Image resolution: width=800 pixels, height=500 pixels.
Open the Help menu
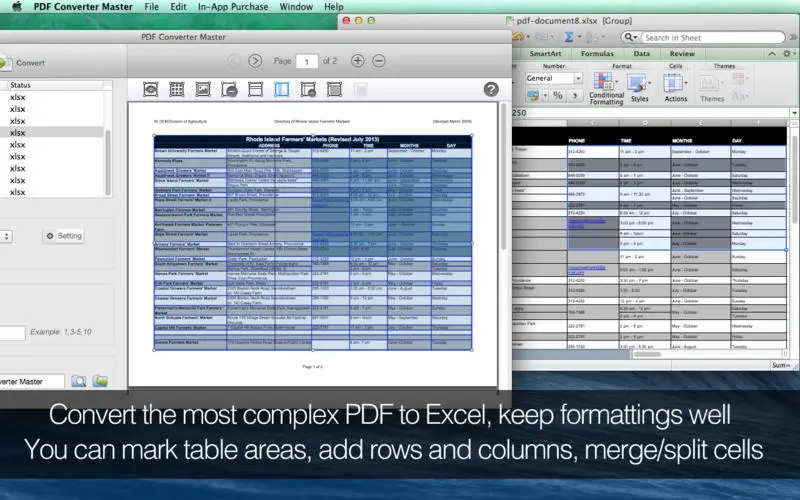tap(334, 7)
